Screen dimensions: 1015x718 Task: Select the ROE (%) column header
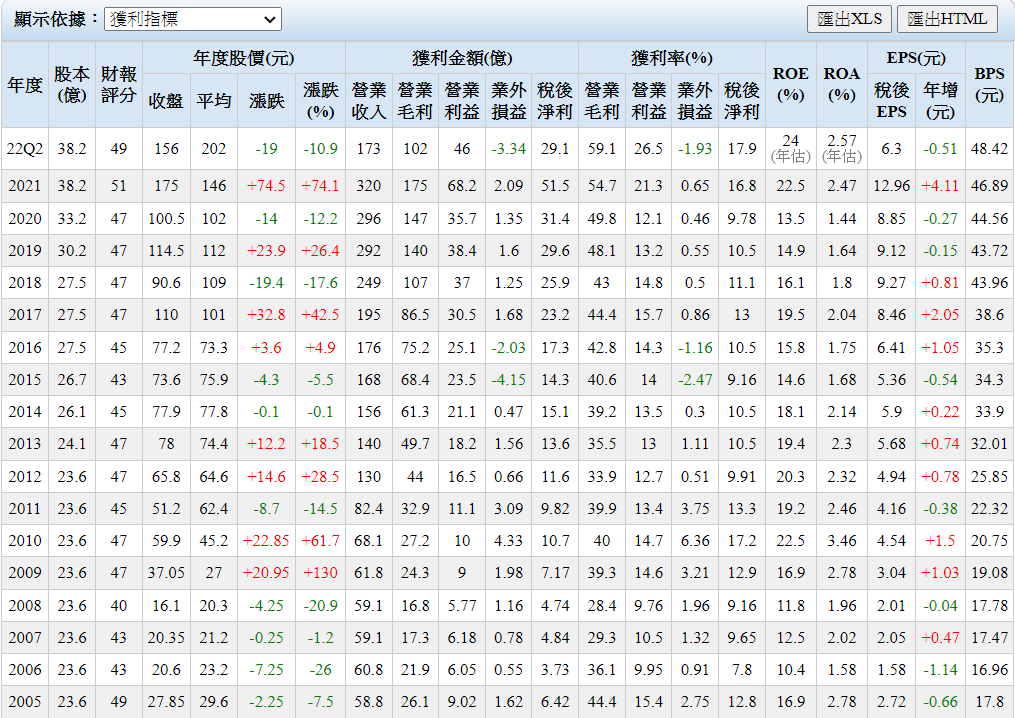point(790,85)
